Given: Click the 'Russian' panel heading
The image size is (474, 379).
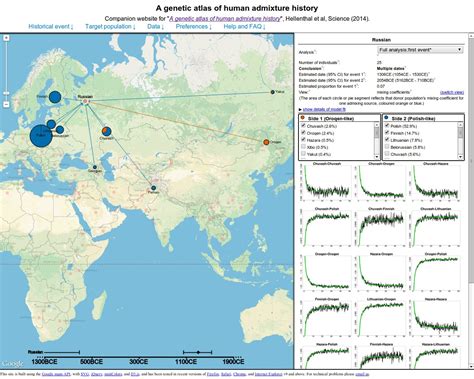Looking at the screenshot, I should point(381,40).
